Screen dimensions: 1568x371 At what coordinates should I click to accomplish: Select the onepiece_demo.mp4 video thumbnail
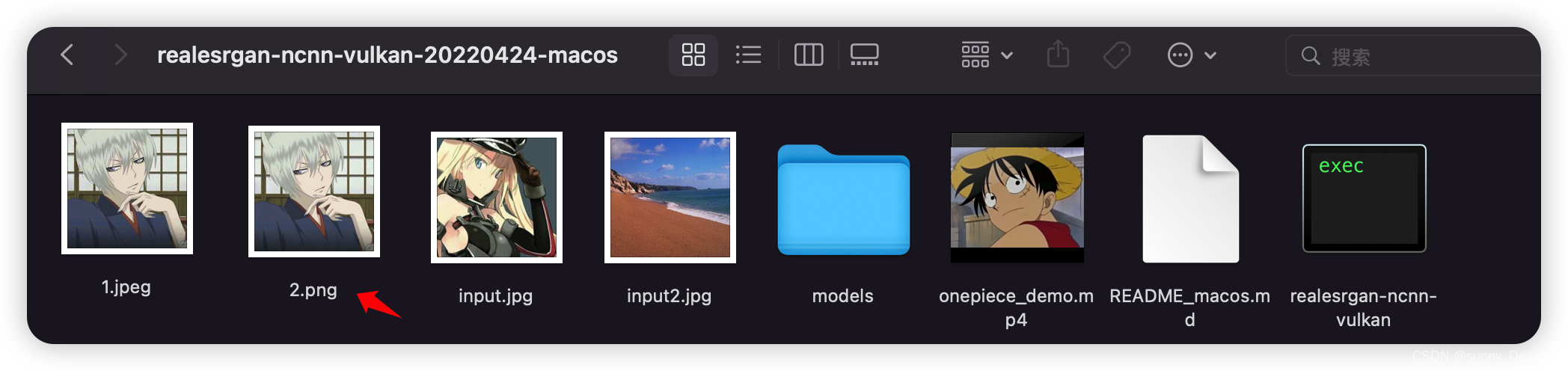pyautogui.click(x=1017, y=197)
